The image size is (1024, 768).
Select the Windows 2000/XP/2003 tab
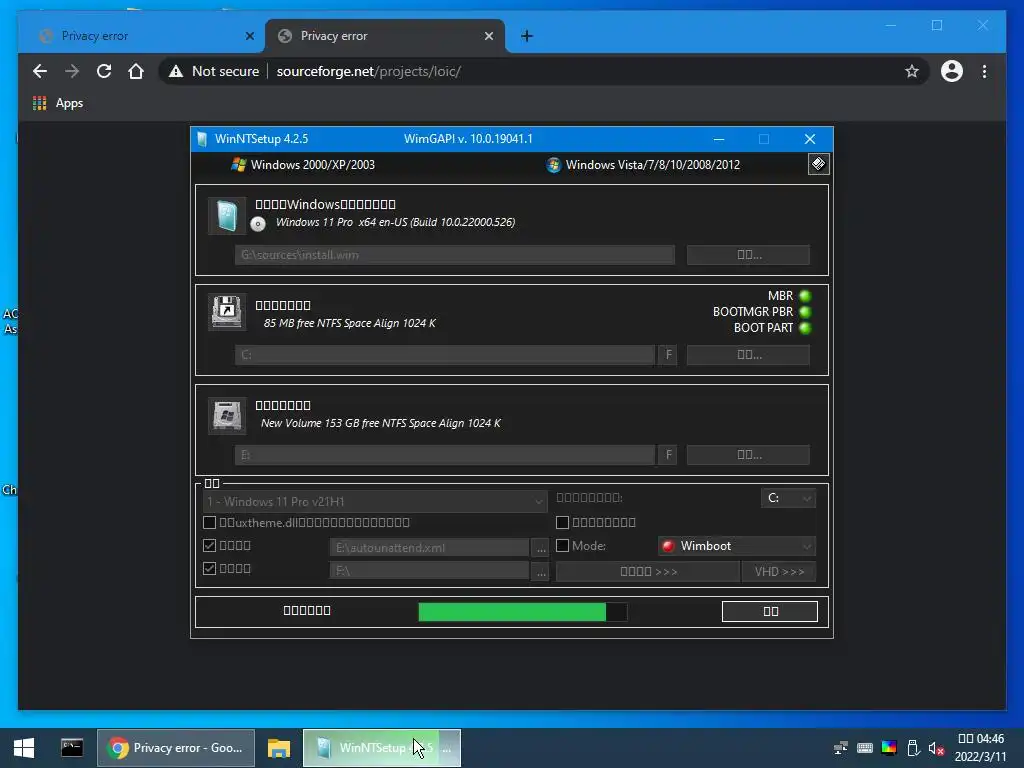[x=303, y=165]
